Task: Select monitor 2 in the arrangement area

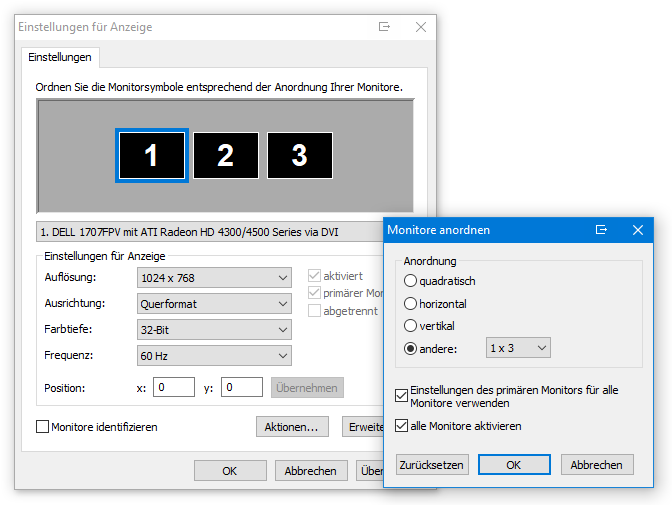Action: click(x=226, y=155)
